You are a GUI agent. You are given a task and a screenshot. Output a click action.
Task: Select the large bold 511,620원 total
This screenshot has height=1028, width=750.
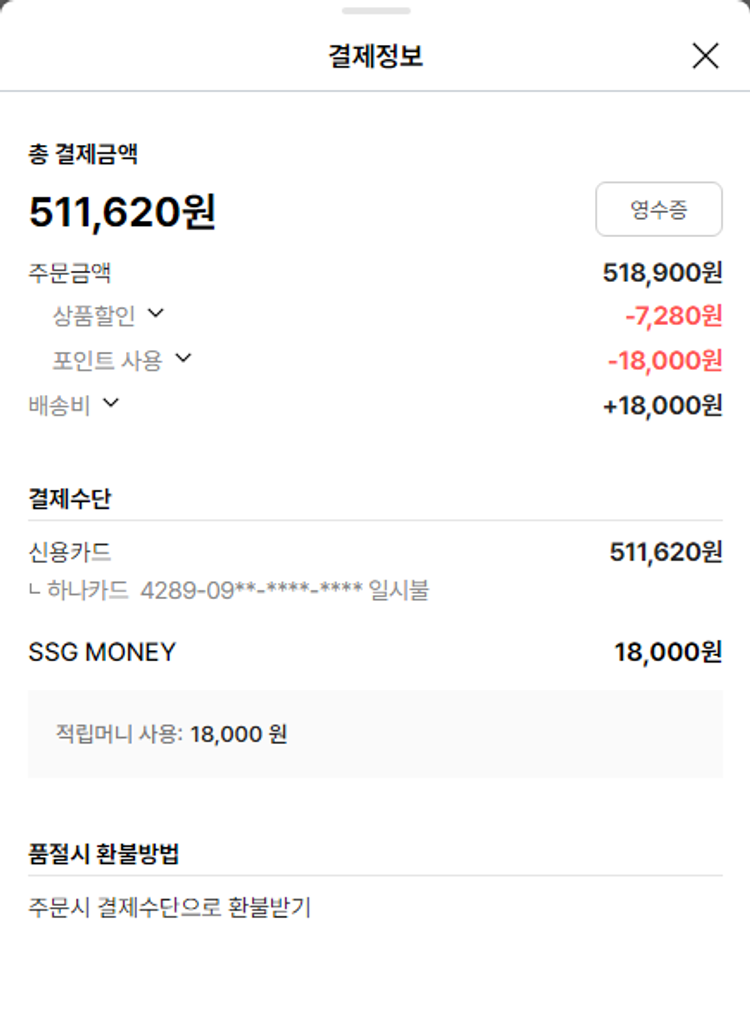pyautogui.click(x=122, y=211)
